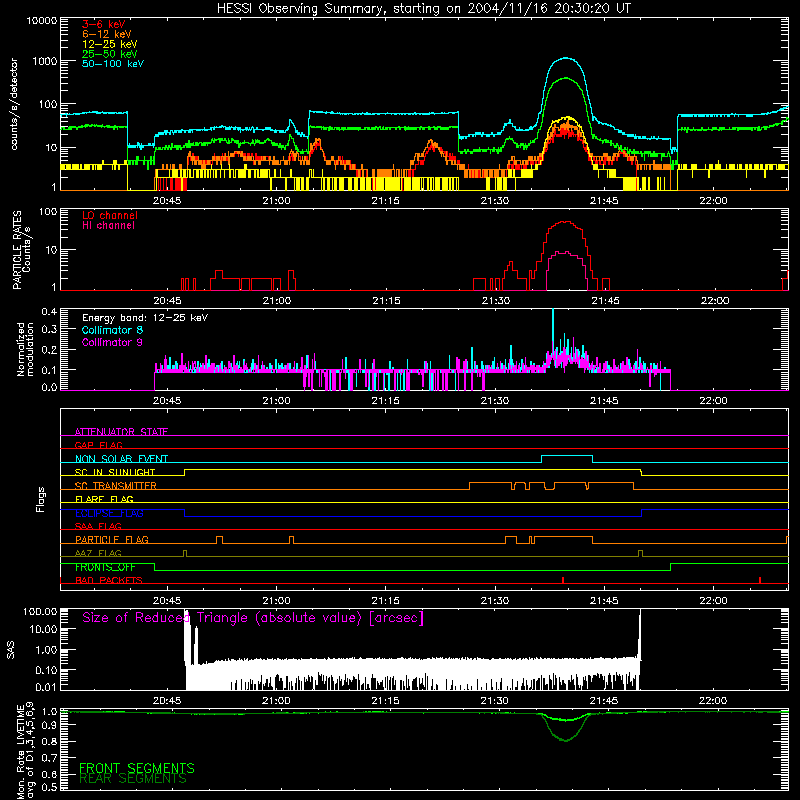Select the 3-6 keV legend label
The image size is (800, 800).
pyautogui.click(x=104, y=24)
